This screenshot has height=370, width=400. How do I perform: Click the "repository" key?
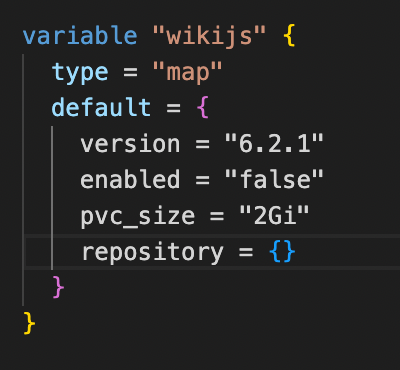point(152,253)
